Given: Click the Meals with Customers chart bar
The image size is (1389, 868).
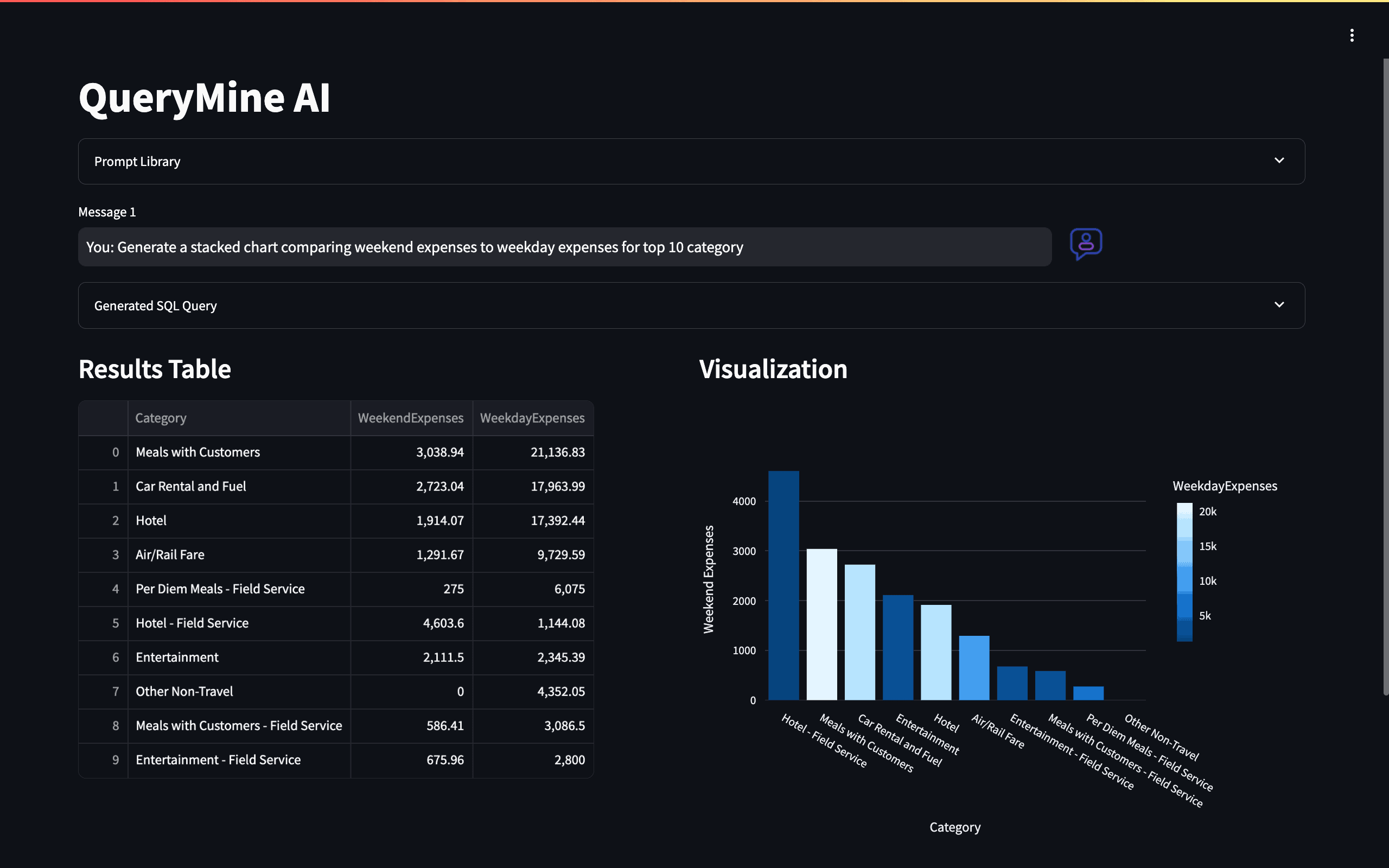Looking at the screenshot, I should pyautogui.click(x=821, y=624).
